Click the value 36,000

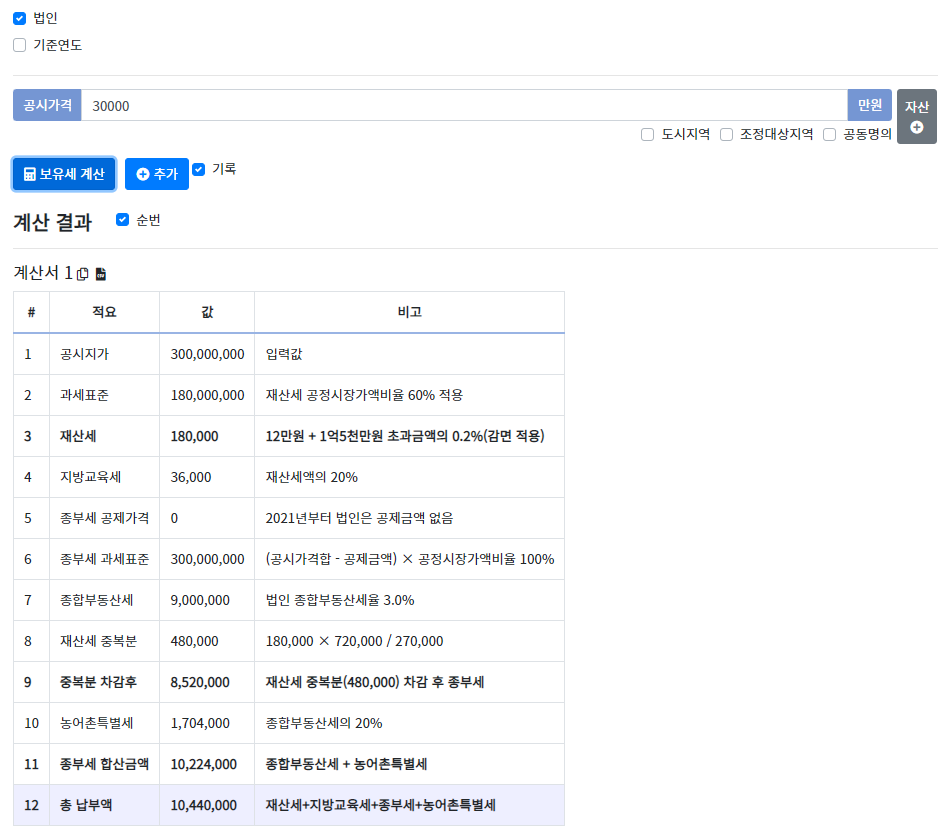click(191, 477)
